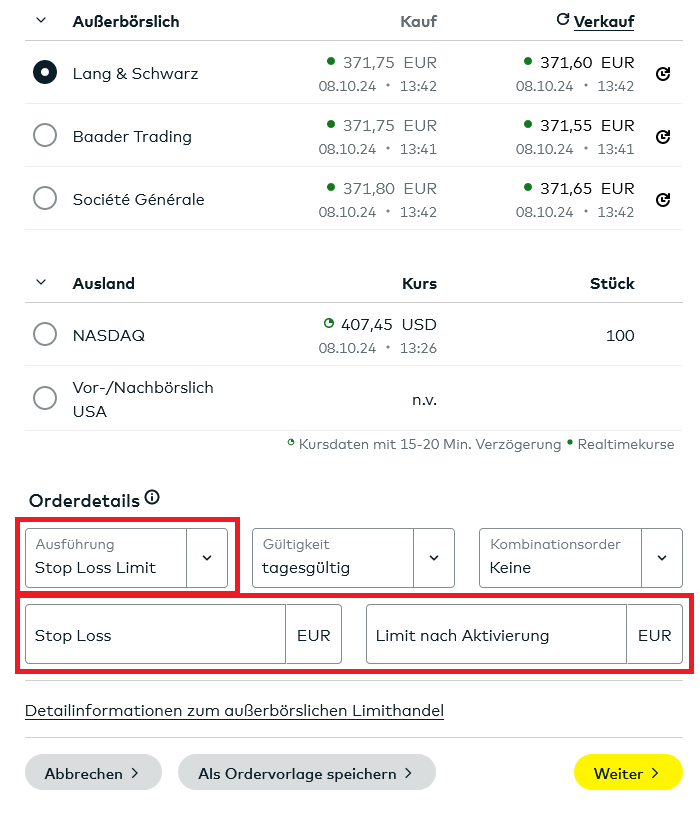The image size is (700, 820).
Task: Select NASDAQ exchange option
Action: coord(45,335)
